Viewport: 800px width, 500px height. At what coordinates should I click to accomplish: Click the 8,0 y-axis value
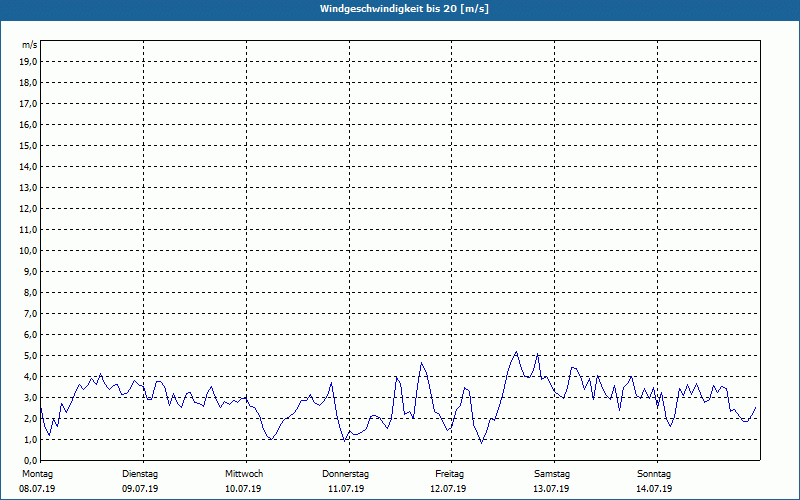coord(31,292)
